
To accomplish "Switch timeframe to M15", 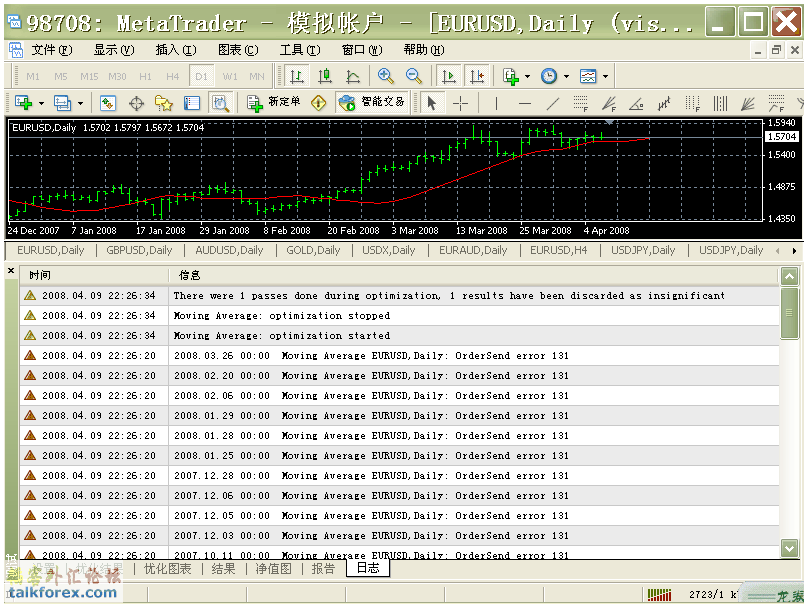I will 89,76.
